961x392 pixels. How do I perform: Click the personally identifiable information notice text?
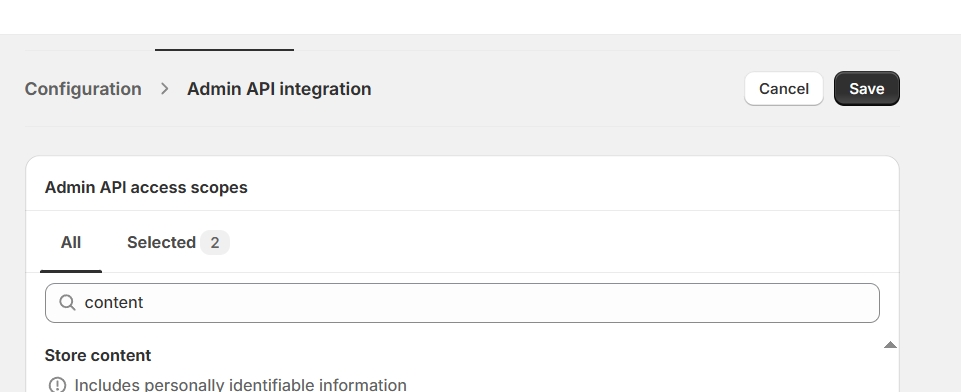coord(240,385)
